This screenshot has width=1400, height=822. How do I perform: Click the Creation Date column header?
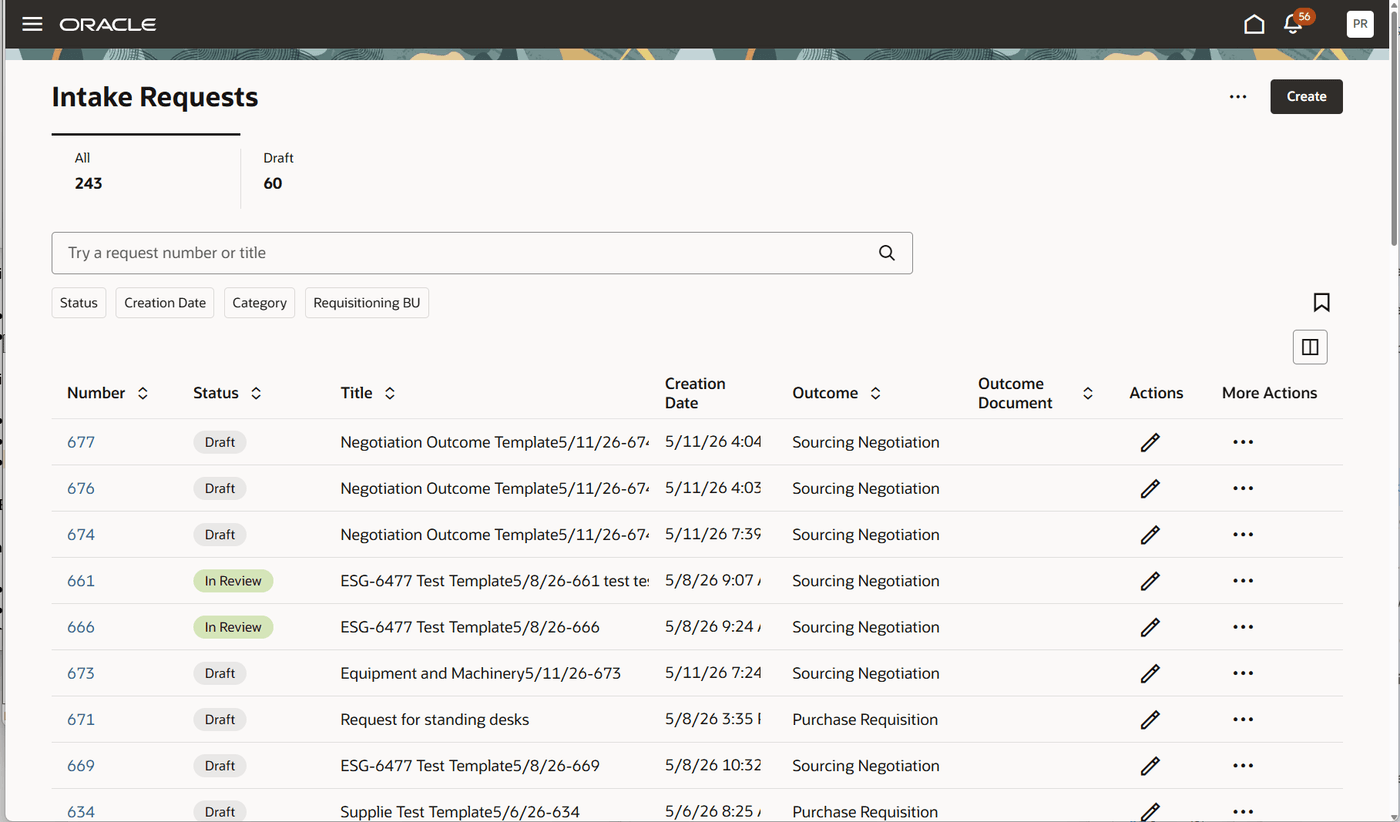click(695, 393)
